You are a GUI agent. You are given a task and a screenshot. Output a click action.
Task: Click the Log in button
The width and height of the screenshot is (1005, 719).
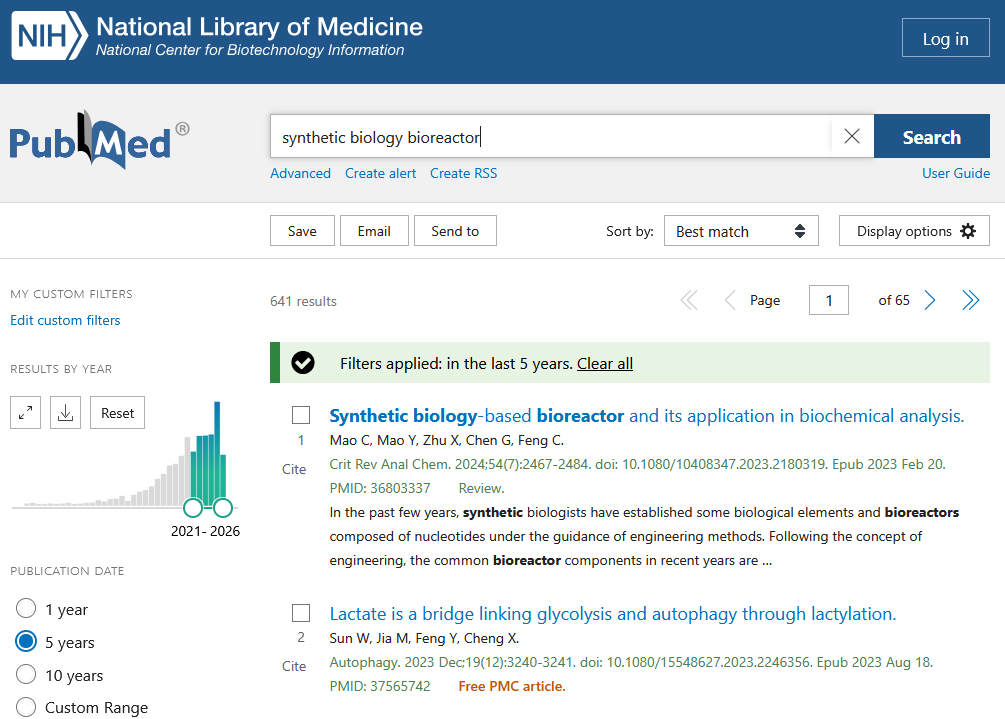point(945,38)
